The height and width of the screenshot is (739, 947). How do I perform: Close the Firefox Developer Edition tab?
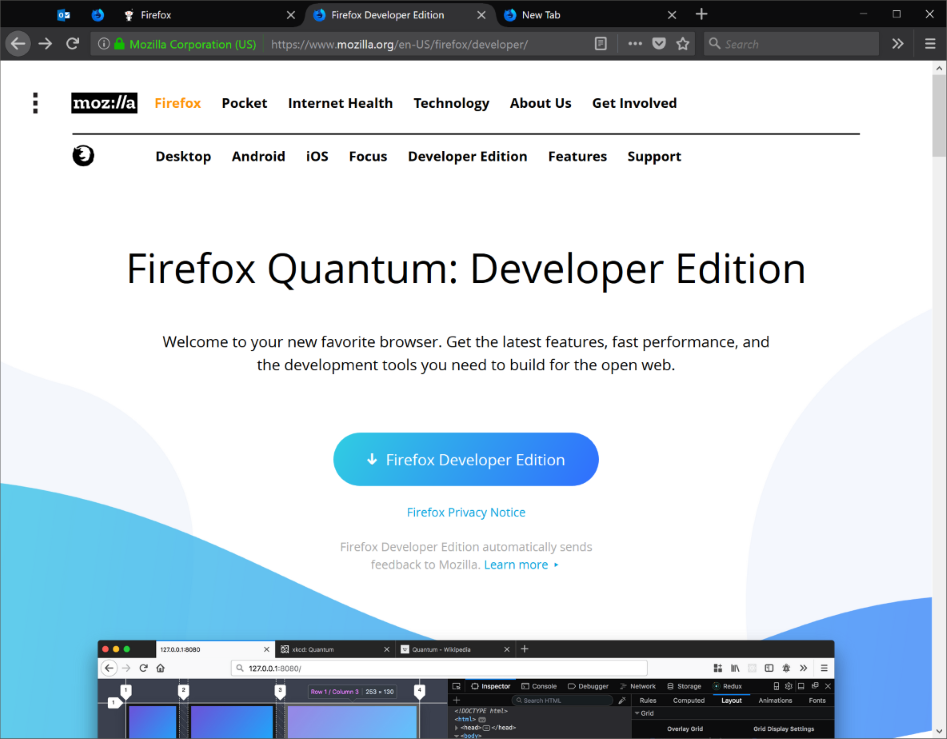481,15
